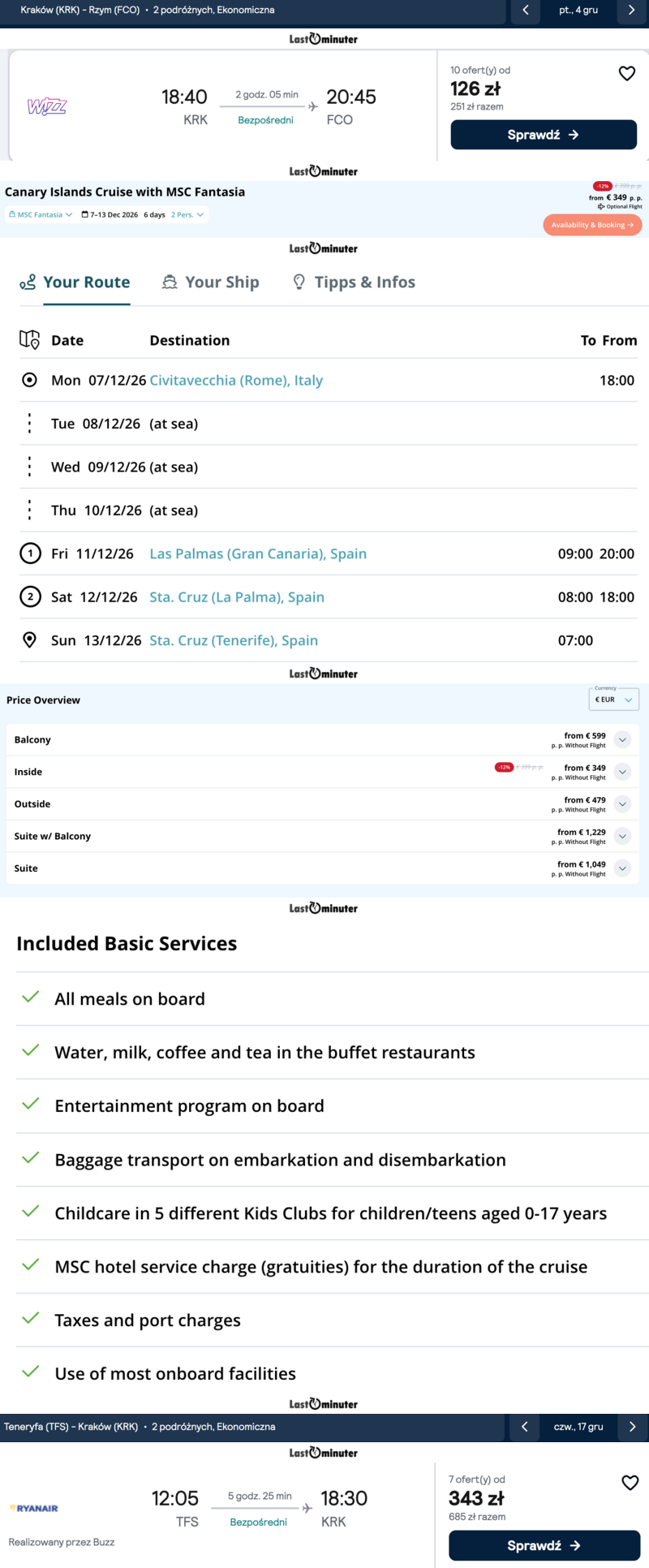Switch to the Your Ship tab
649x1568 pixels.
pyautogui.click(x=211, y=282)
